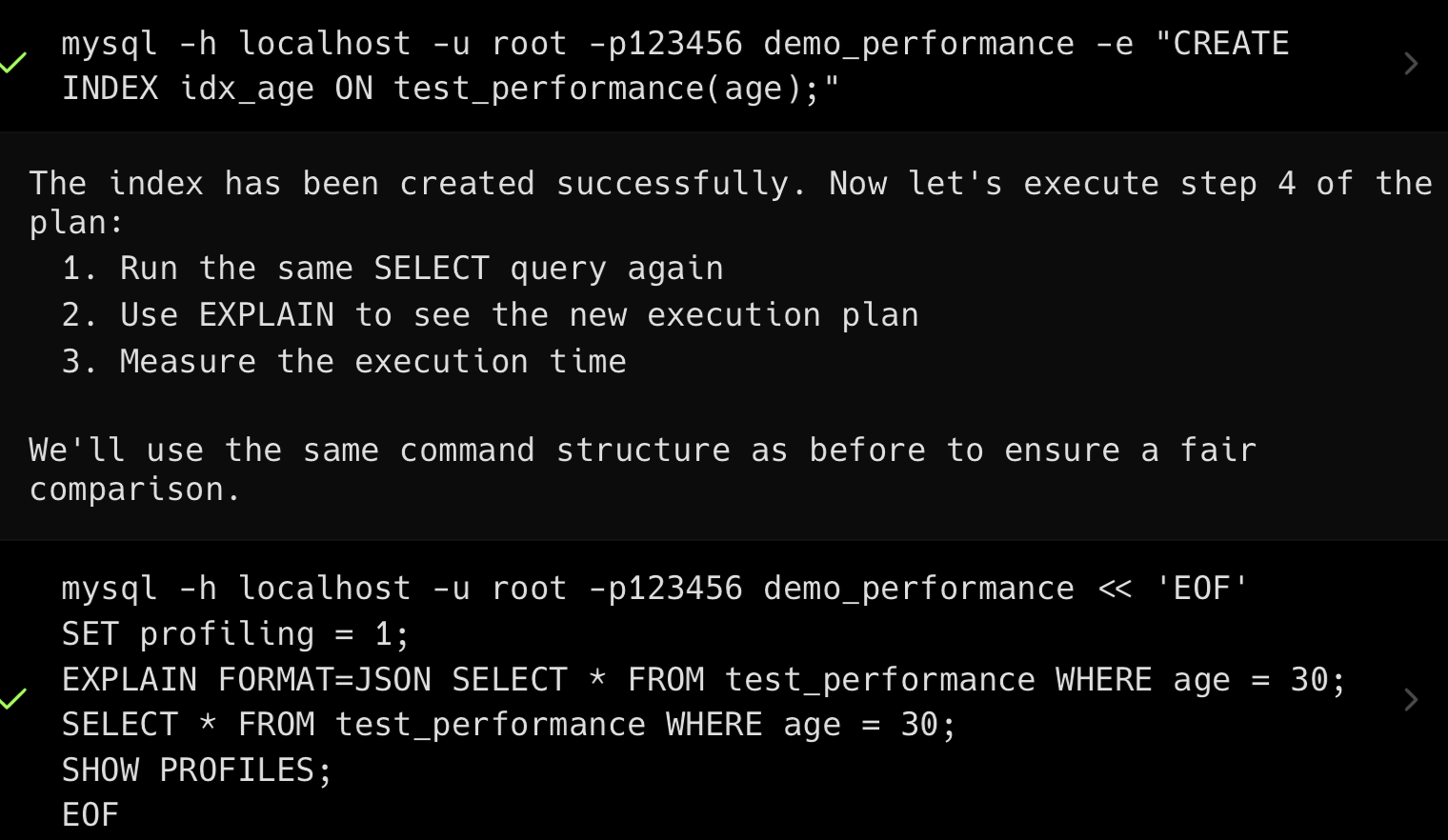1448x840 pixels.
Task: Expand the SHOW PROFILES command block chevron
Action: pyautogui.click(x=1411, y=700)
